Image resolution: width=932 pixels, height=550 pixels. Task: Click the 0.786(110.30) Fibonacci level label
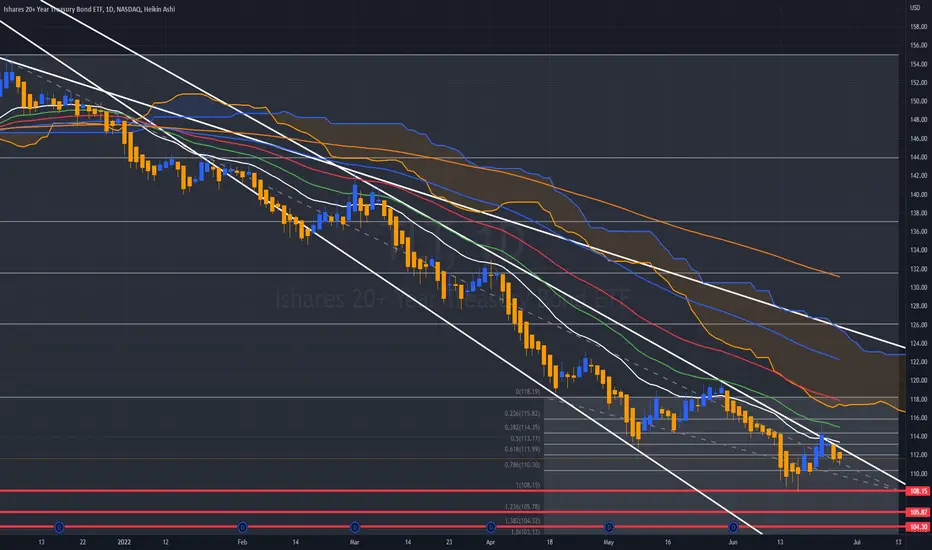522,465
